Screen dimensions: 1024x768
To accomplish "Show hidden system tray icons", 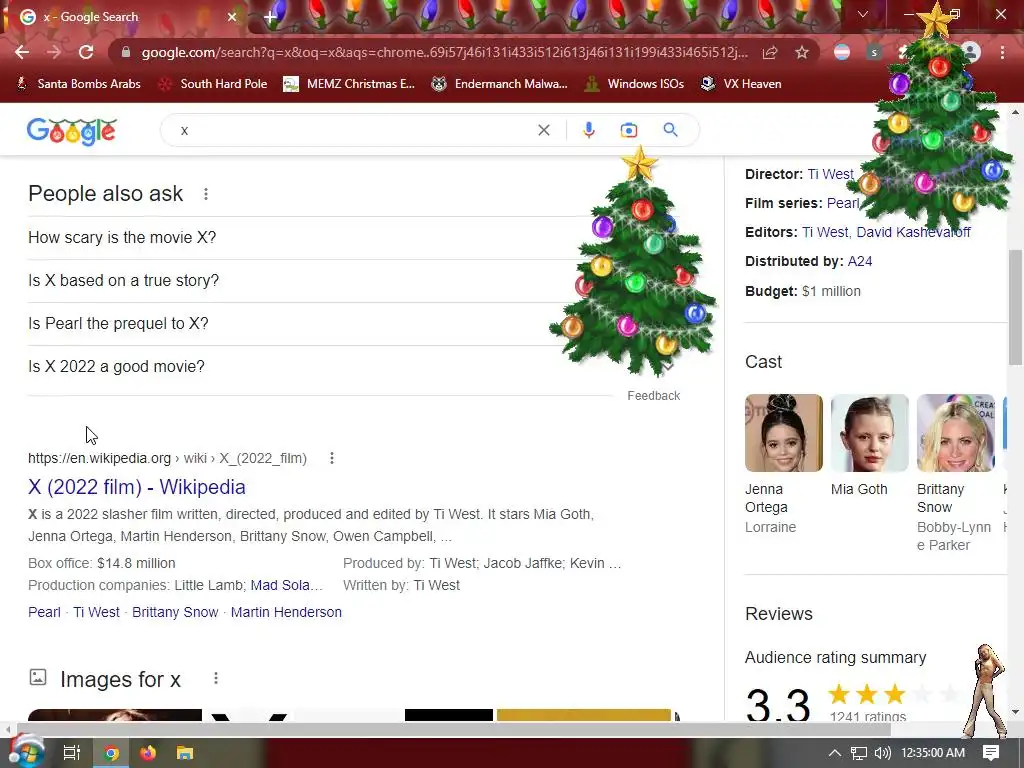I will tap(834, 753).
